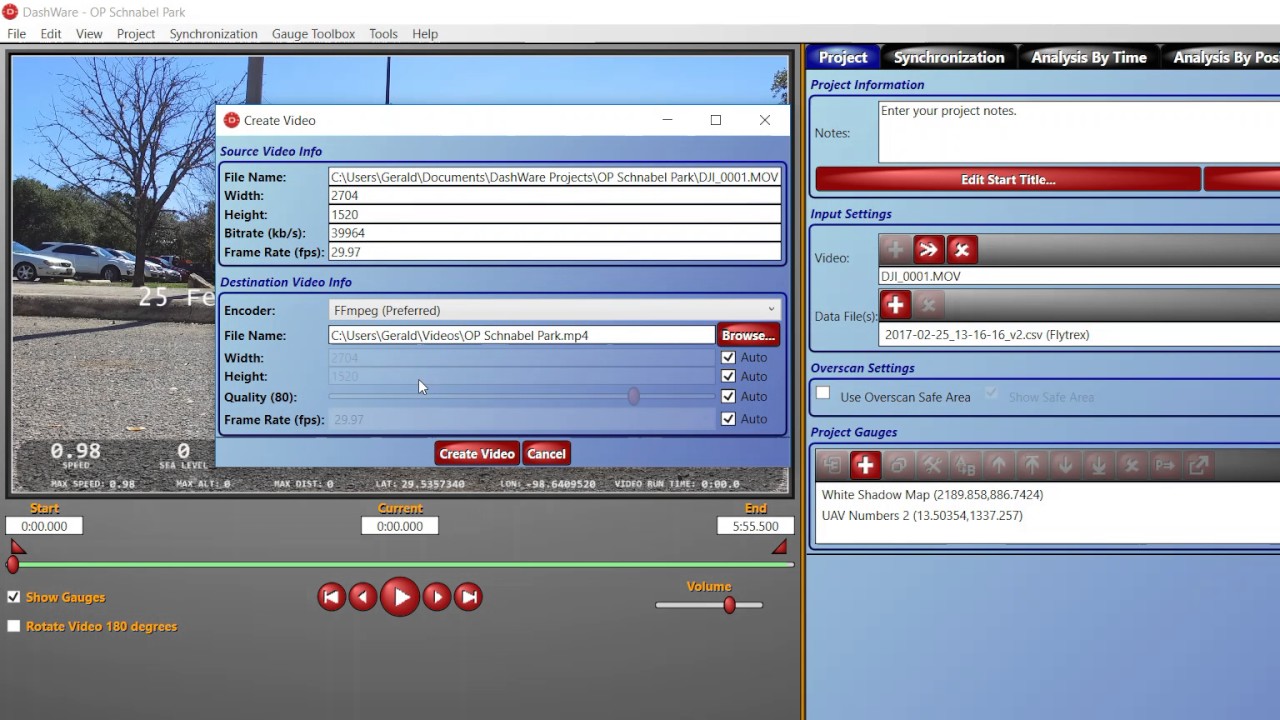The image size is (1280, 720).
Task: Open the View menu
Action: tap(89, 33)
